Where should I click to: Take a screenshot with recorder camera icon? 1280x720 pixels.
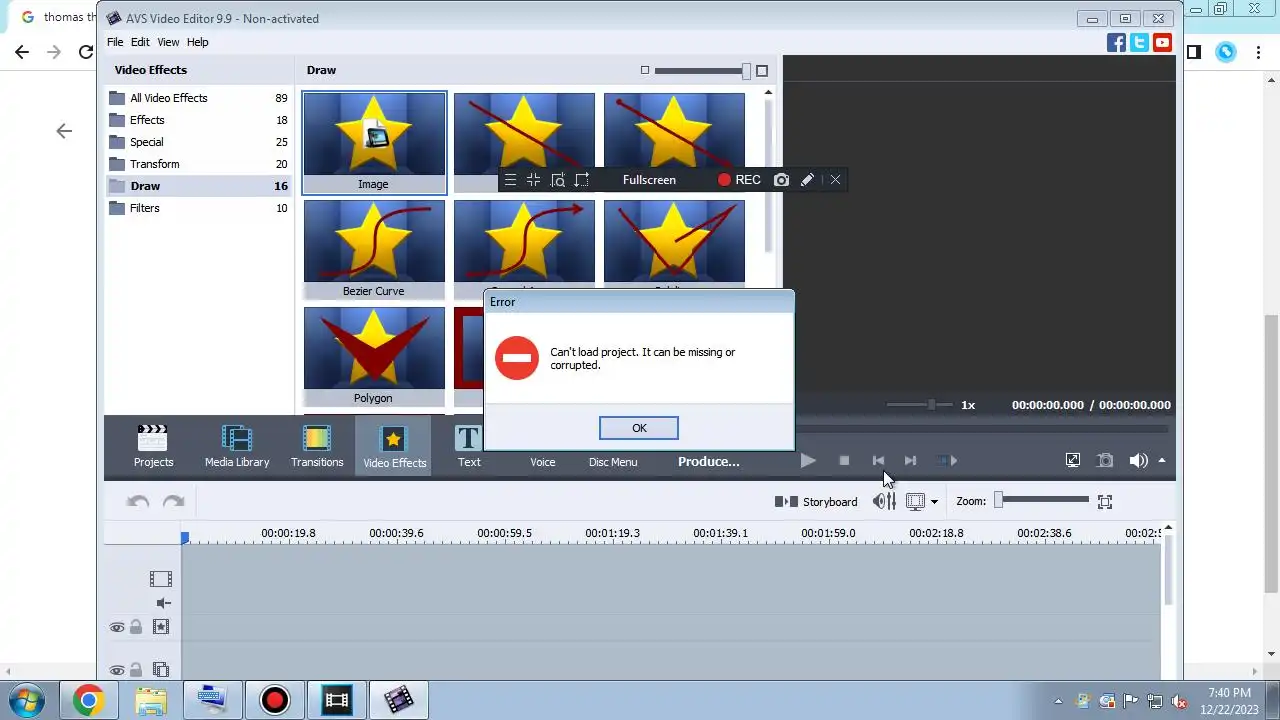click(x=781, y=180)
